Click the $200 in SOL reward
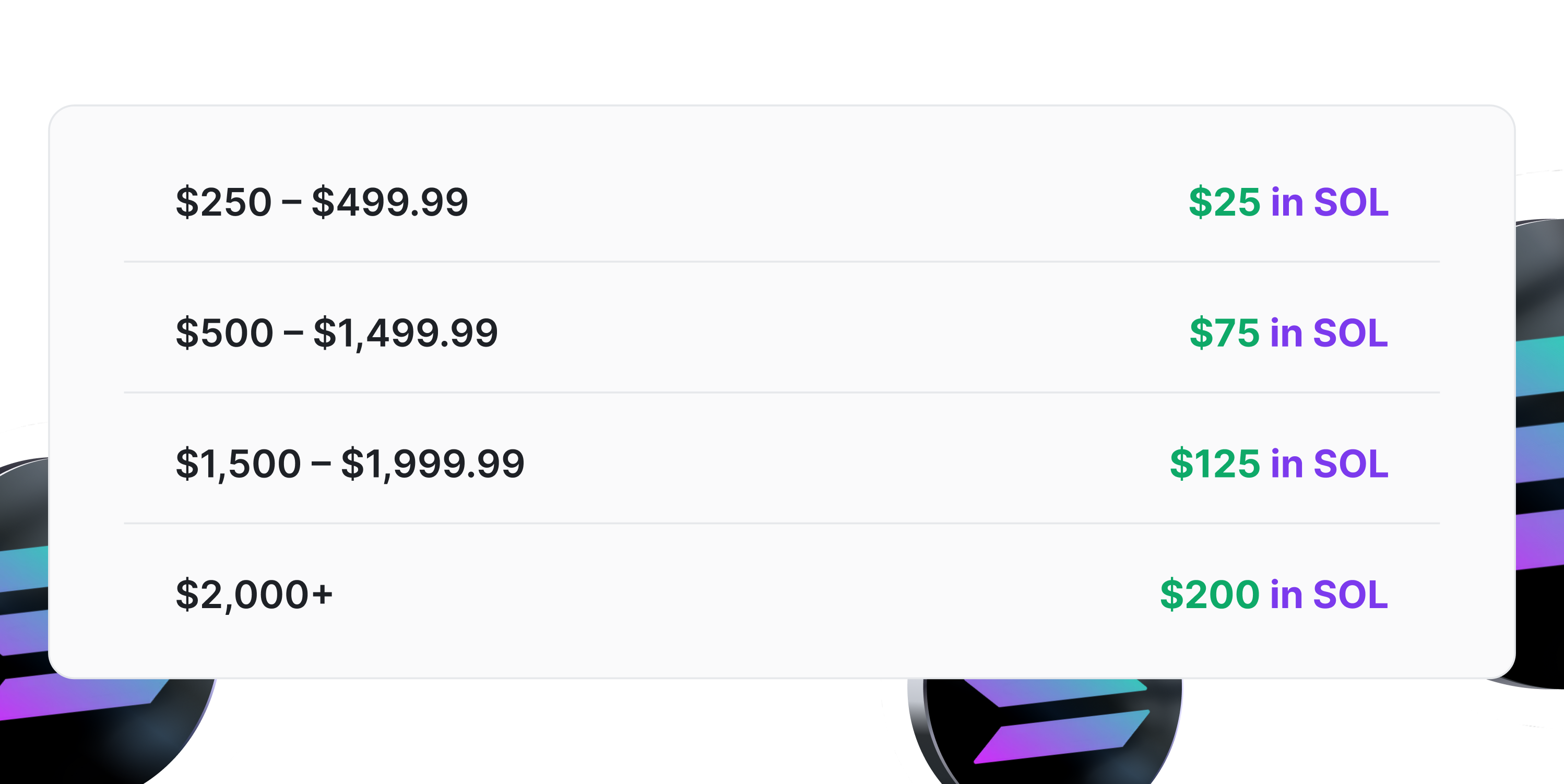Image resolution: width=1564 pixels, height=784 pixels. (1274, 595)
